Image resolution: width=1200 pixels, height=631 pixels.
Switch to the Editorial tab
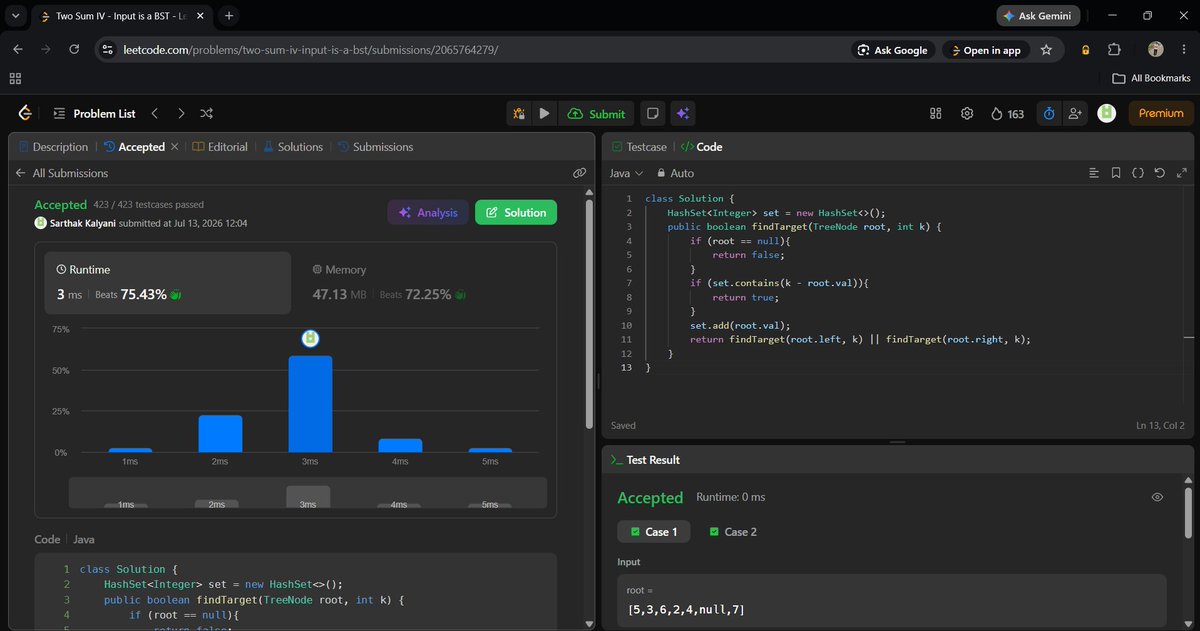coord(219,147)
